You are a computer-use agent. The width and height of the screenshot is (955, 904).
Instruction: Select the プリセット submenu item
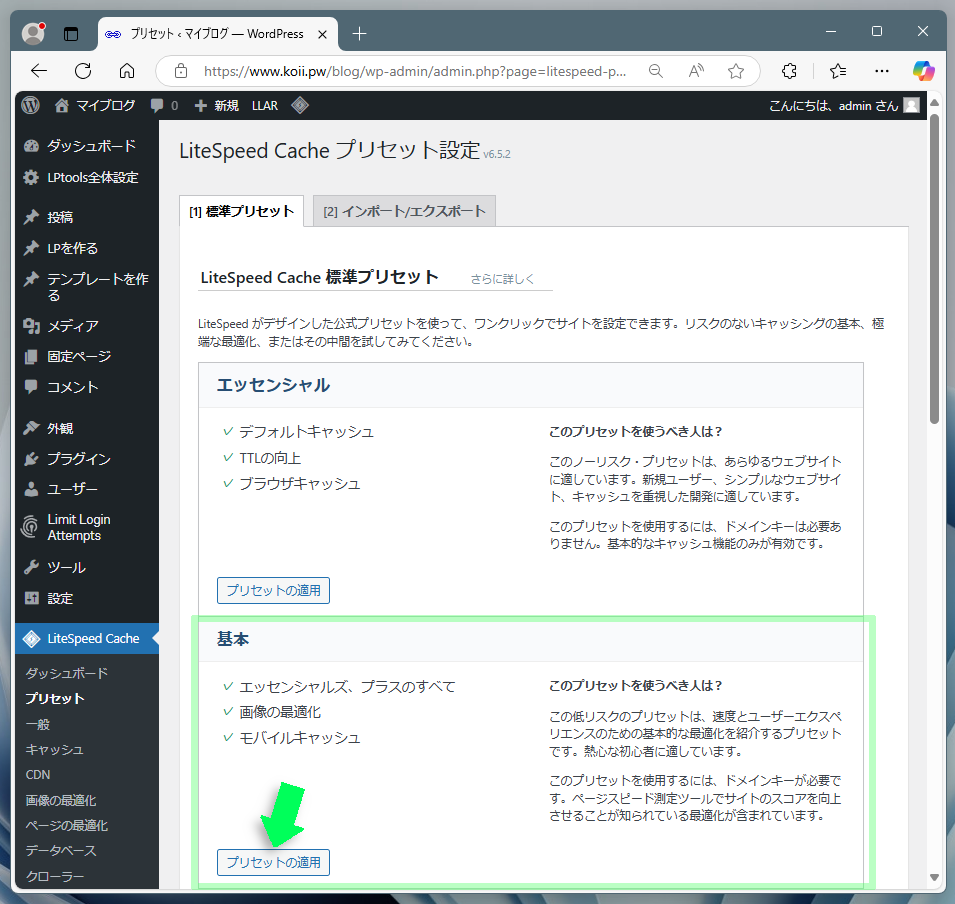pyautogui.click(x=55, y=699)
